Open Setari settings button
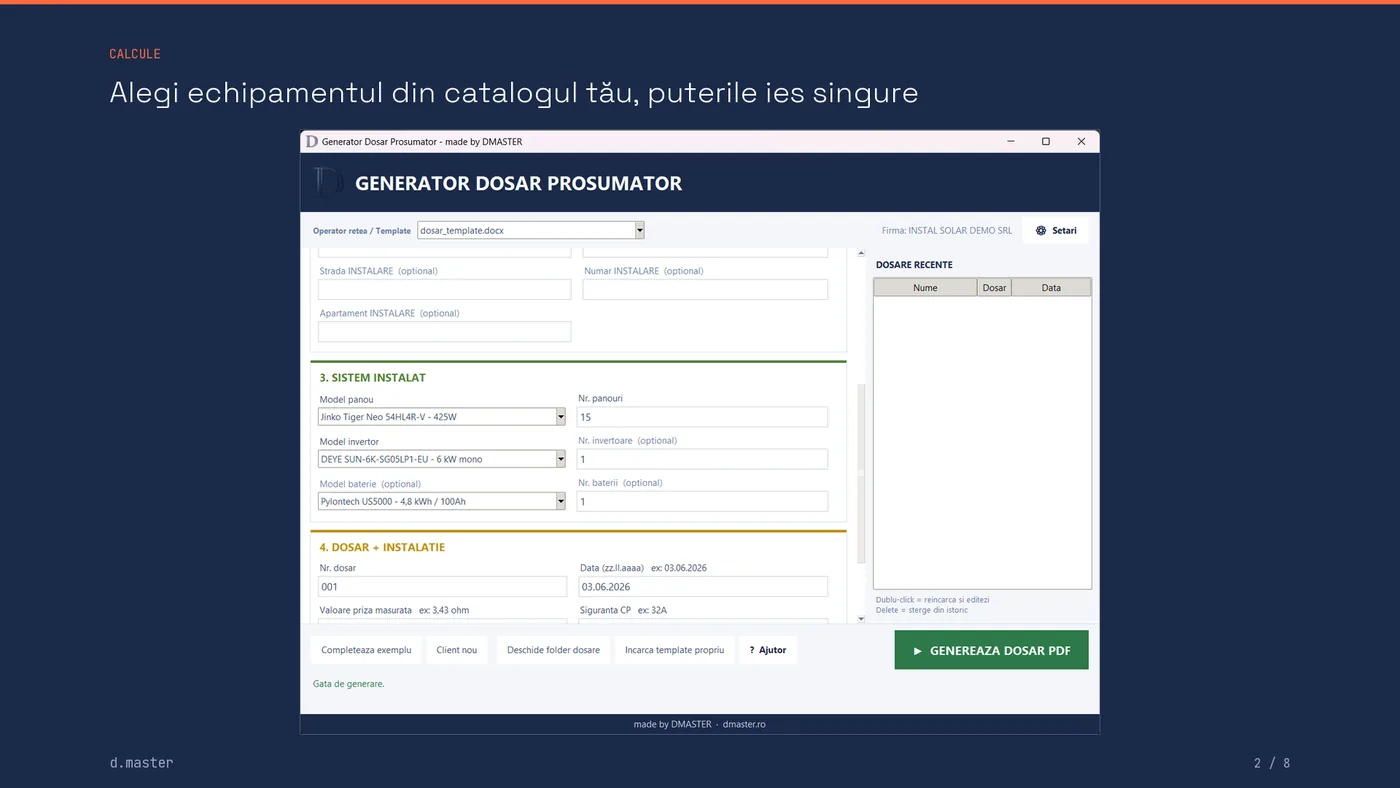Viewport: 1400px width, 788px height. pos(1056,230)
